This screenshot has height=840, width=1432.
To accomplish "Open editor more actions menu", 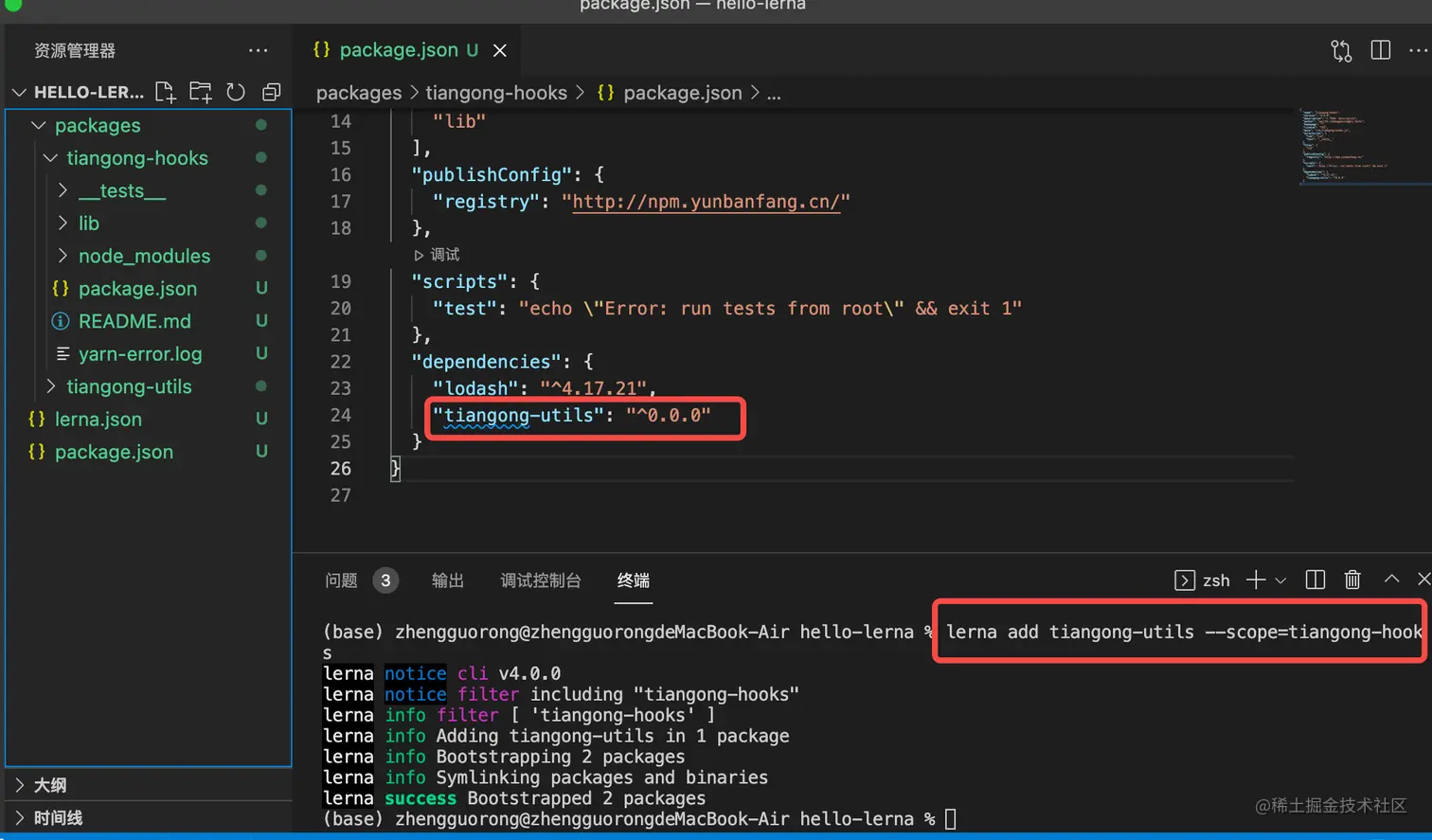I will pos(1419,50).
